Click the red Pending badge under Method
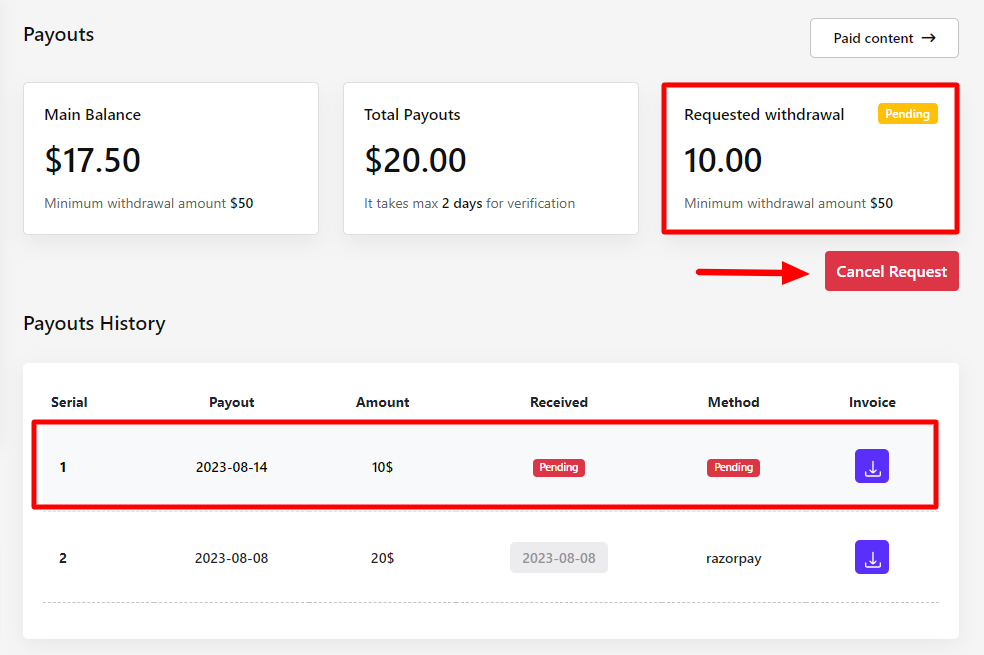Viewport: 984px width, 655px height. point(733,467)
